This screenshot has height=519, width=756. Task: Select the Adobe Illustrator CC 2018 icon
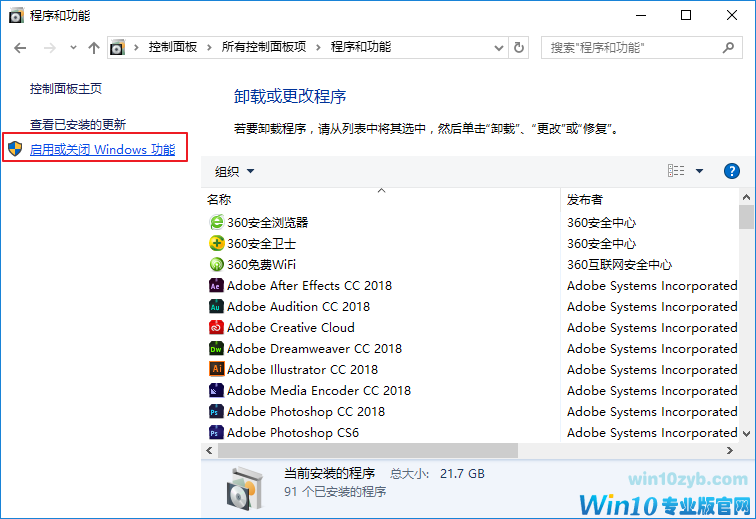[216, 369]
